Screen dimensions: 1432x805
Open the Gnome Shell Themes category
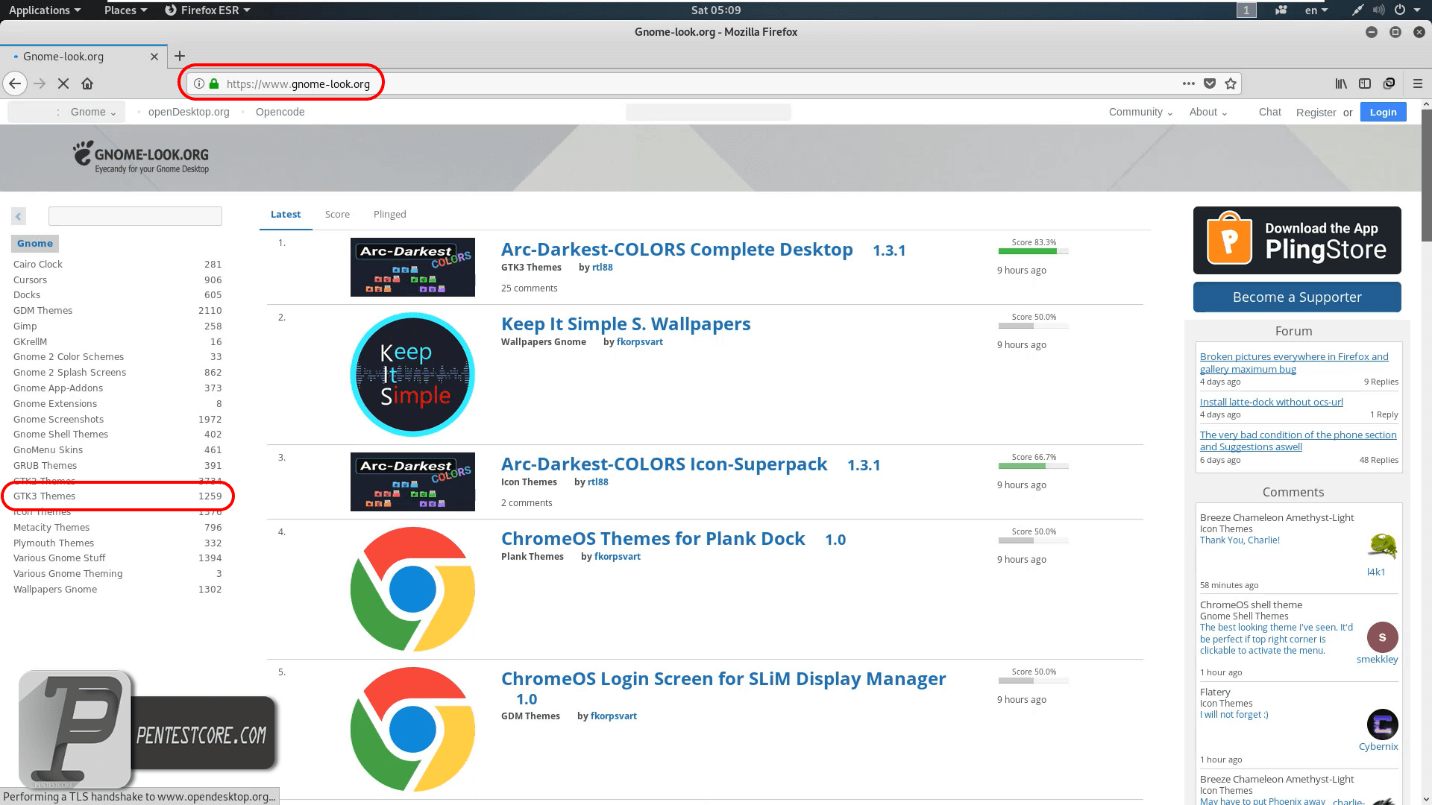click(61, 434)
